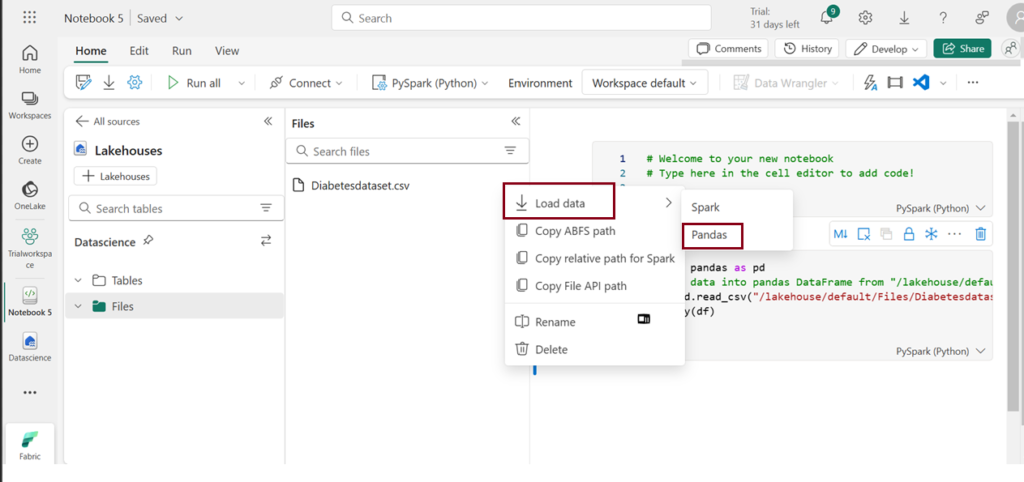Click the freeze cell snowflake icon
Viewport: 1024px width, 482px height.
[931, 234]
